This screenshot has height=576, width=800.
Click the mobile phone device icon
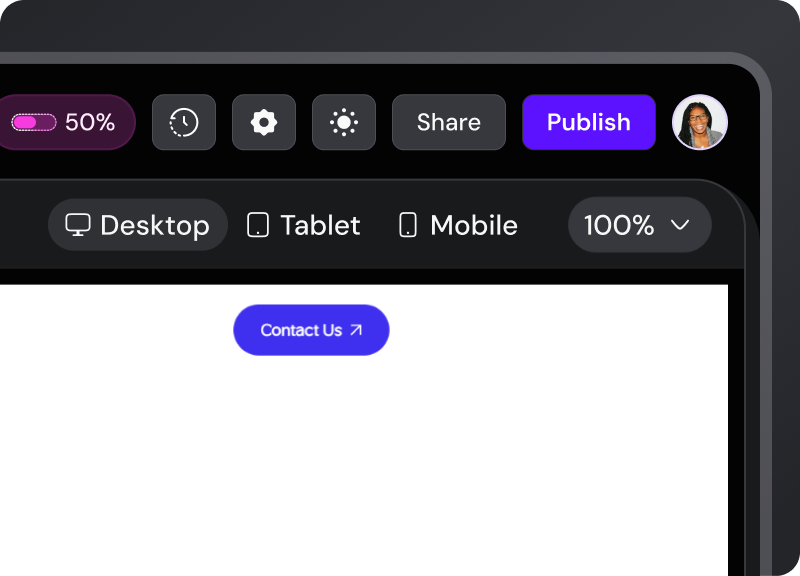pyautogui.click(x=408, y=225)
